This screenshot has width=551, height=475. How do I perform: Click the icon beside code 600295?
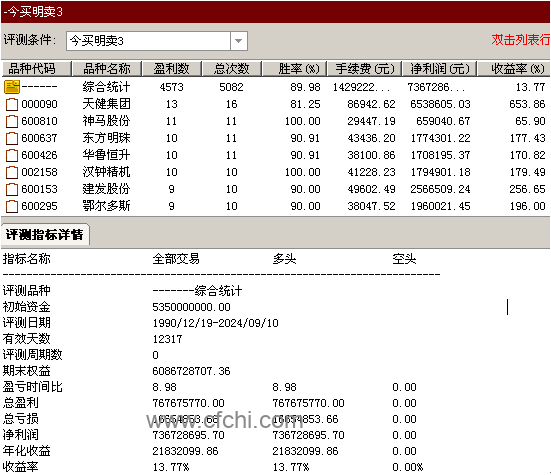pos(12,206)
